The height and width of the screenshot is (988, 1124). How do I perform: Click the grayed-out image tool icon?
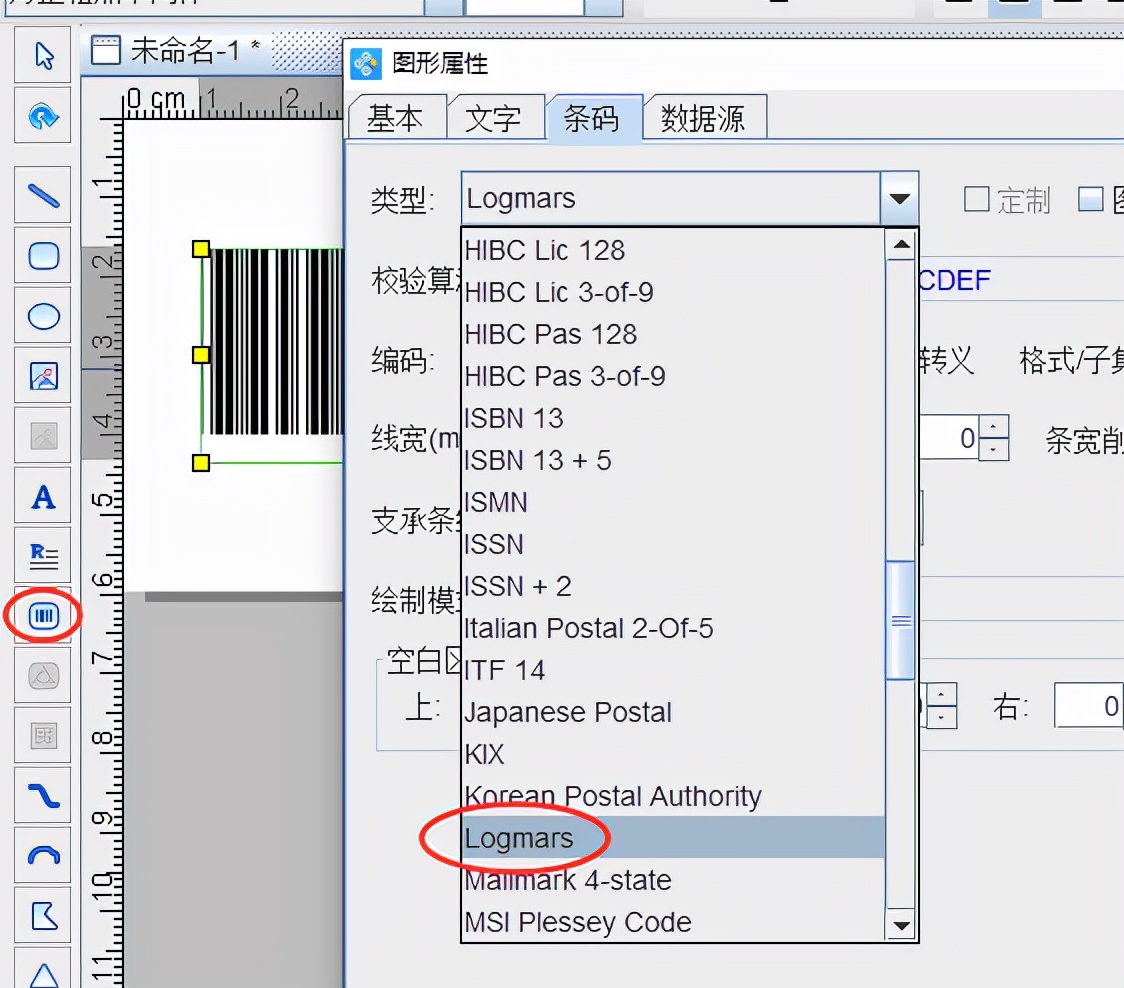pyautogui.click(x=43, y=436)
